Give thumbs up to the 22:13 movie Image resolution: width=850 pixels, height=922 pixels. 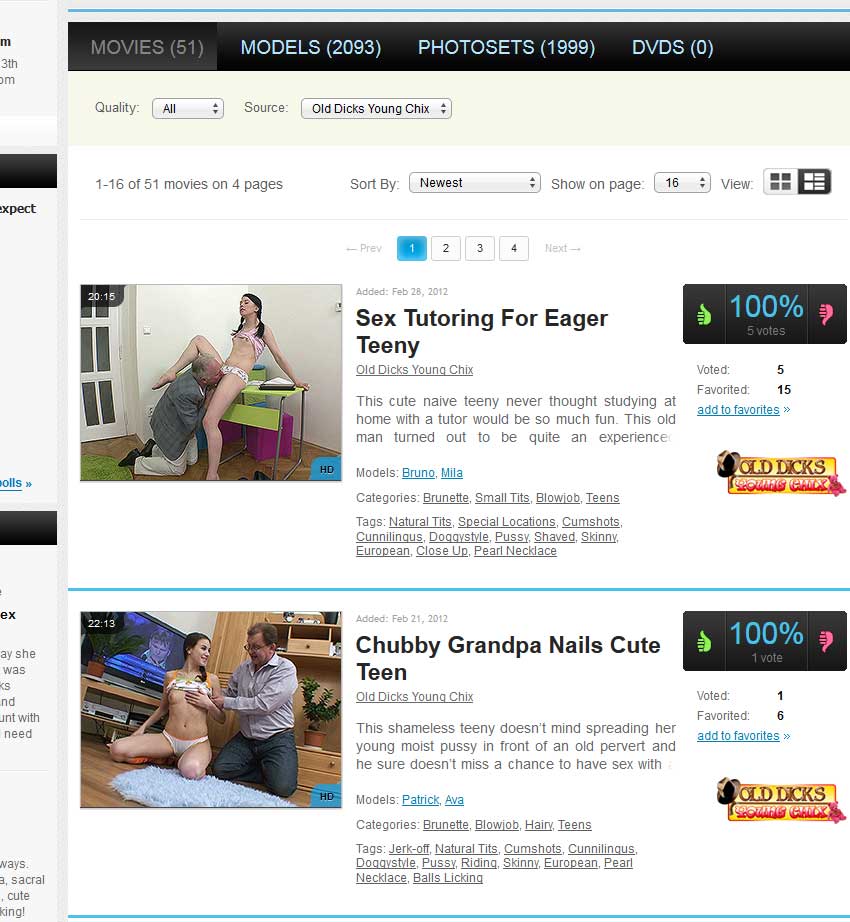click(704, 642)
